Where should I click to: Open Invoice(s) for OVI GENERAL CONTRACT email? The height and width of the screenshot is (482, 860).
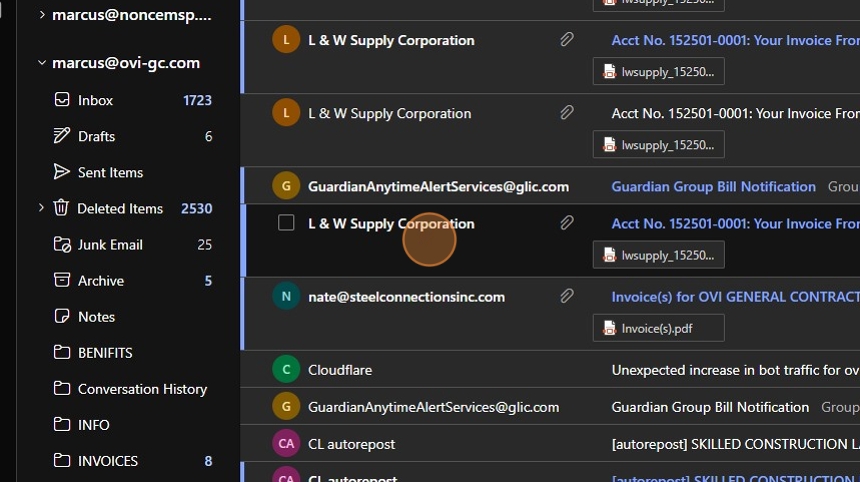click(x=550, y=314)
